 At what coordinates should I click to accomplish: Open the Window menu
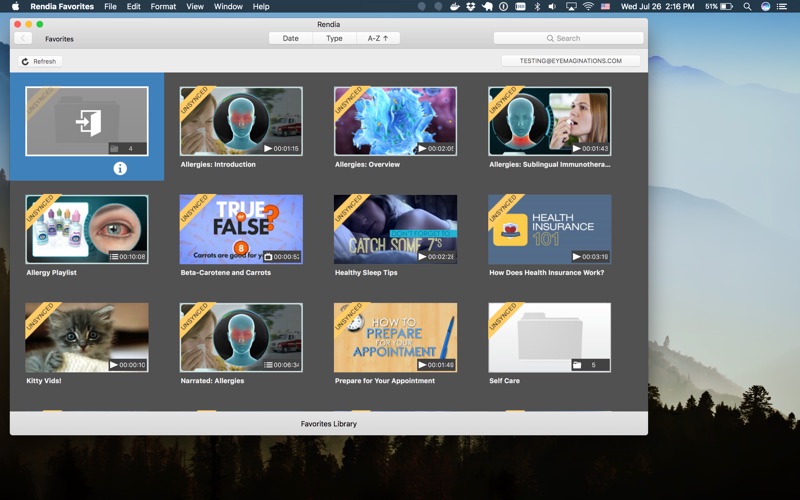(x=228, y=7)
